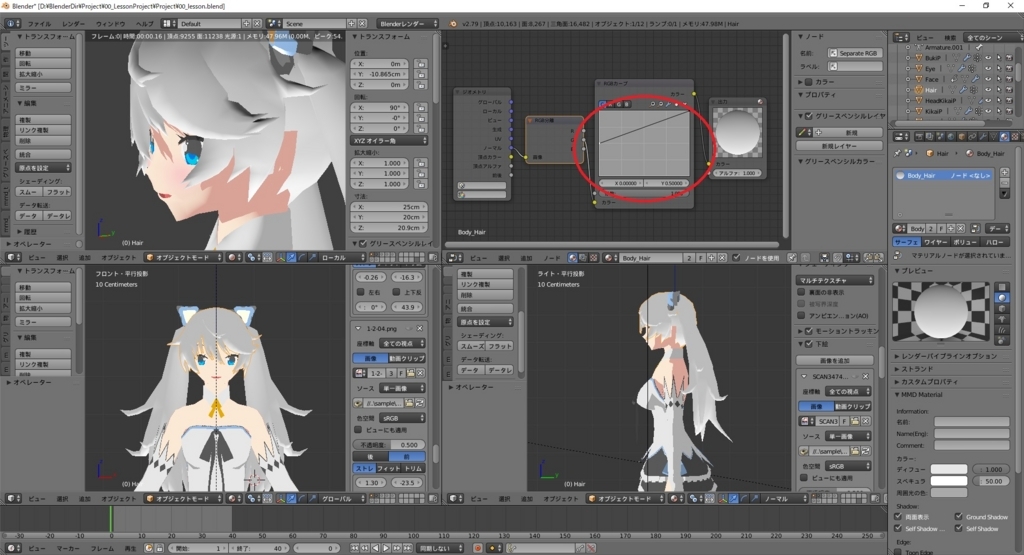Toggle render camera icon of Face in outliner

pyautogui.click(x=1009, y=79)
